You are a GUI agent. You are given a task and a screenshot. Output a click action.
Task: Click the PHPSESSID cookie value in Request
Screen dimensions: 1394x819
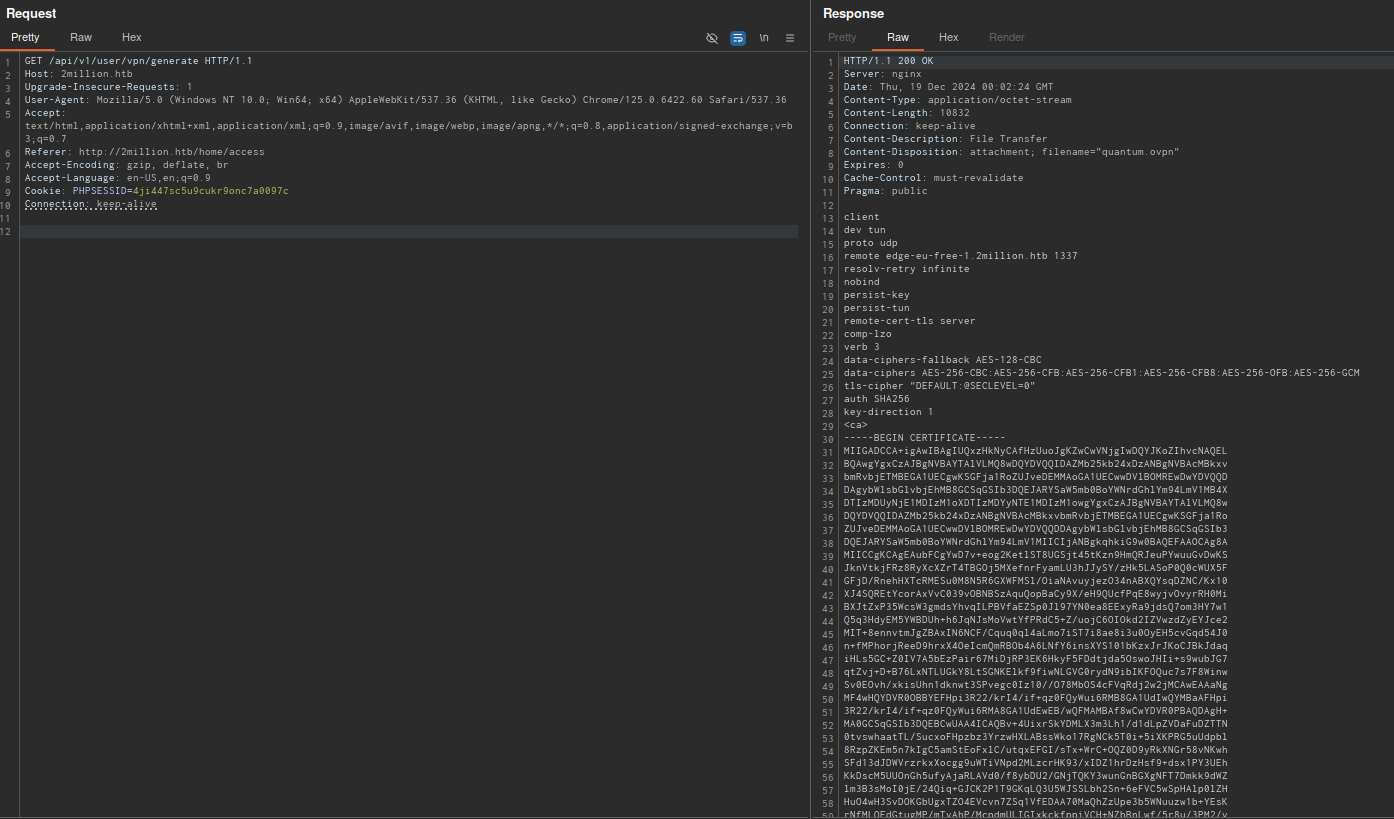click(210, 191)
